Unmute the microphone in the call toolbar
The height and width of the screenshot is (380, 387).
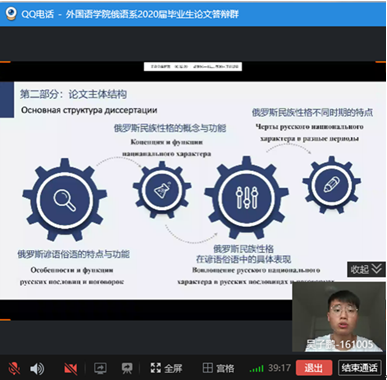[14, 368]
